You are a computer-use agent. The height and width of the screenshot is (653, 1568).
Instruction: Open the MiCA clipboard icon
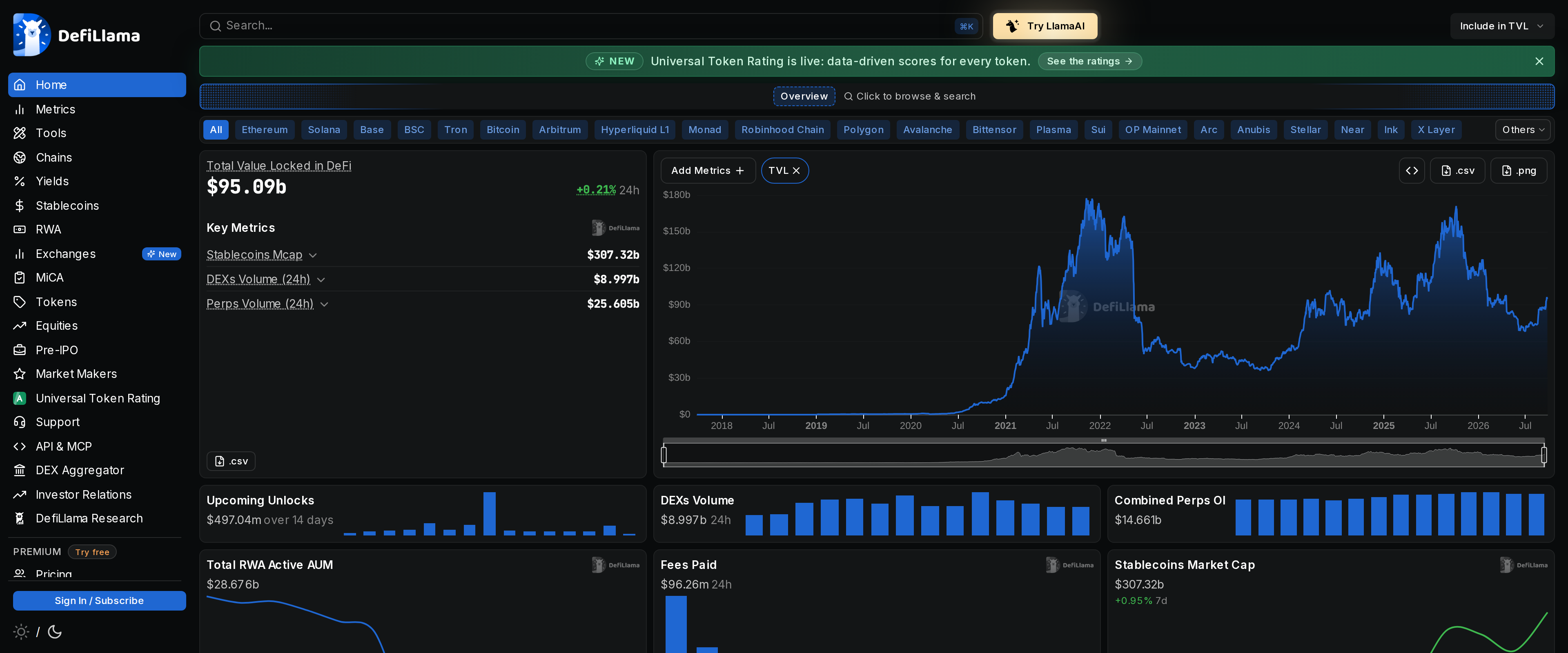20,278
